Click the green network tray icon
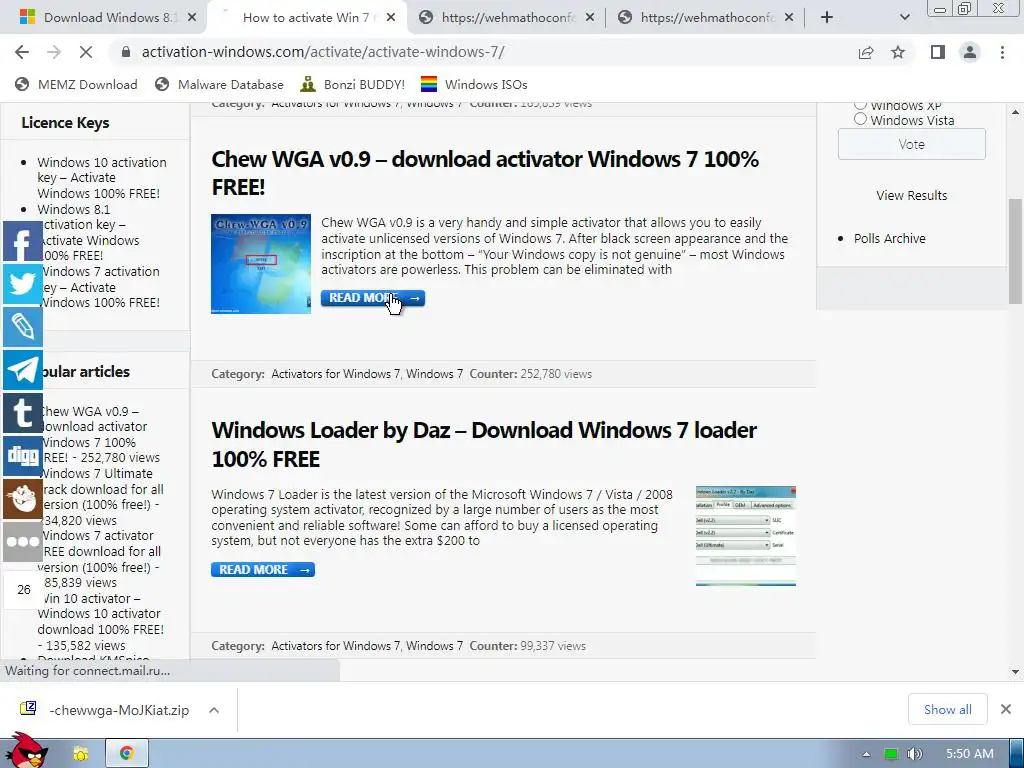Image resolution: width=1024 pixels, height=768 pixels. [x=890, y=754]
